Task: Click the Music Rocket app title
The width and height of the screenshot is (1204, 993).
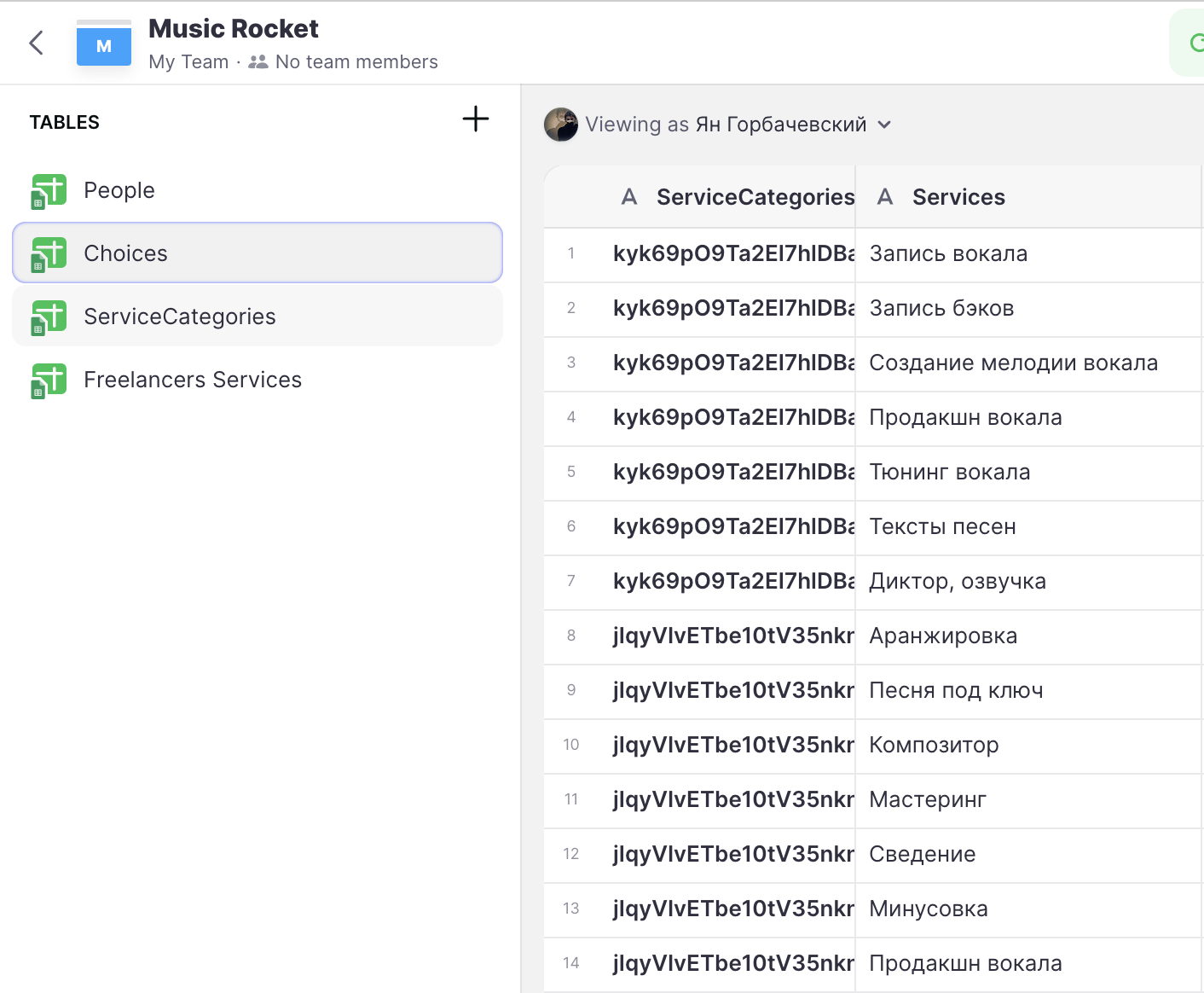Action: click(234, 29)
